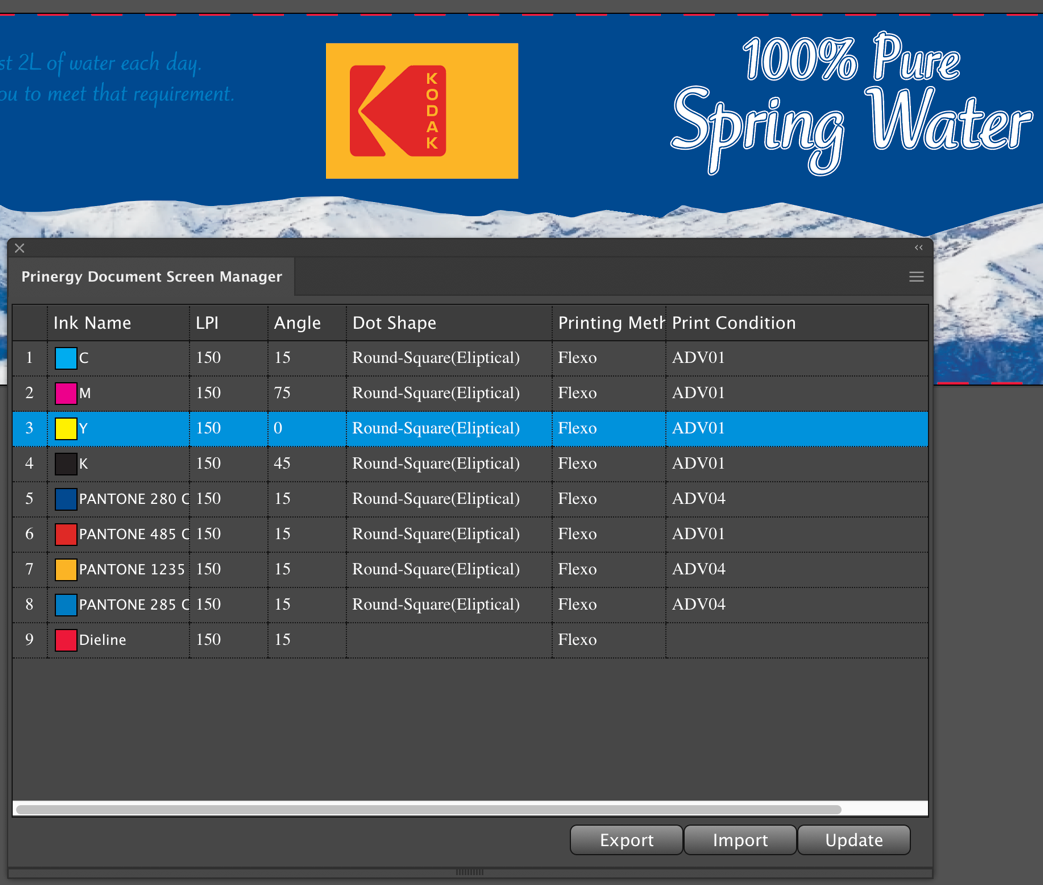The image size is (1043, 885).
Task: Click the horizontal scrollbar in the table
Action: 429,809
